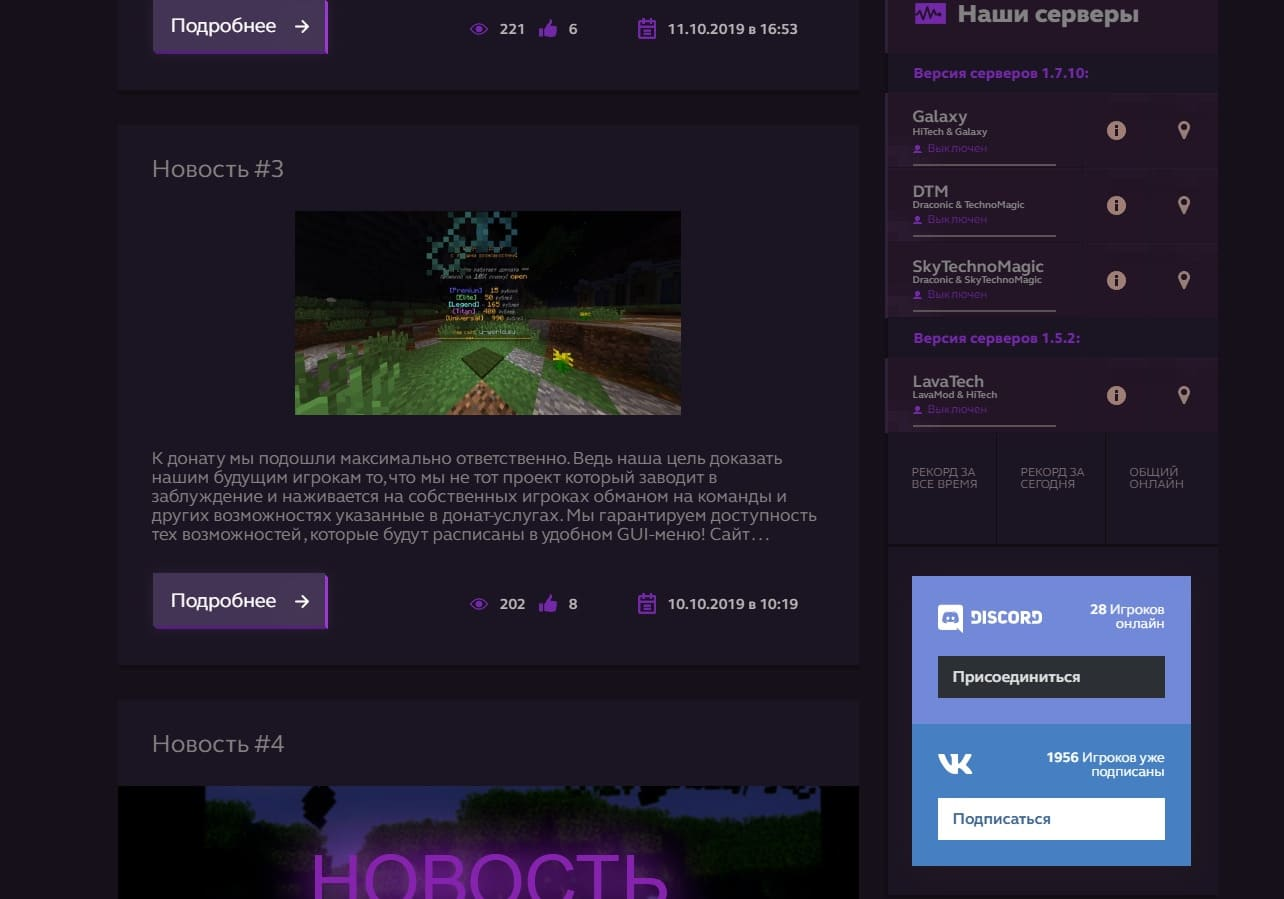Select the DTM server name
This screenshot has height=899, width=1284.
930,191
